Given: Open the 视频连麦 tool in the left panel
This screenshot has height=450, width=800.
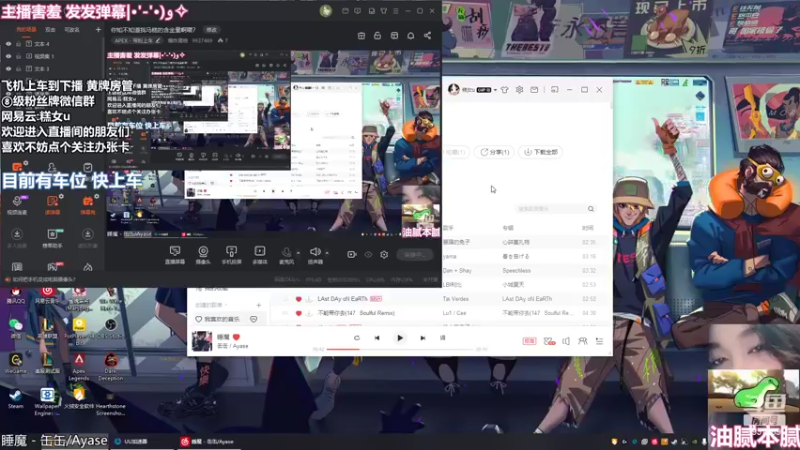Looking at the screenshot, I should coord(17,205).
